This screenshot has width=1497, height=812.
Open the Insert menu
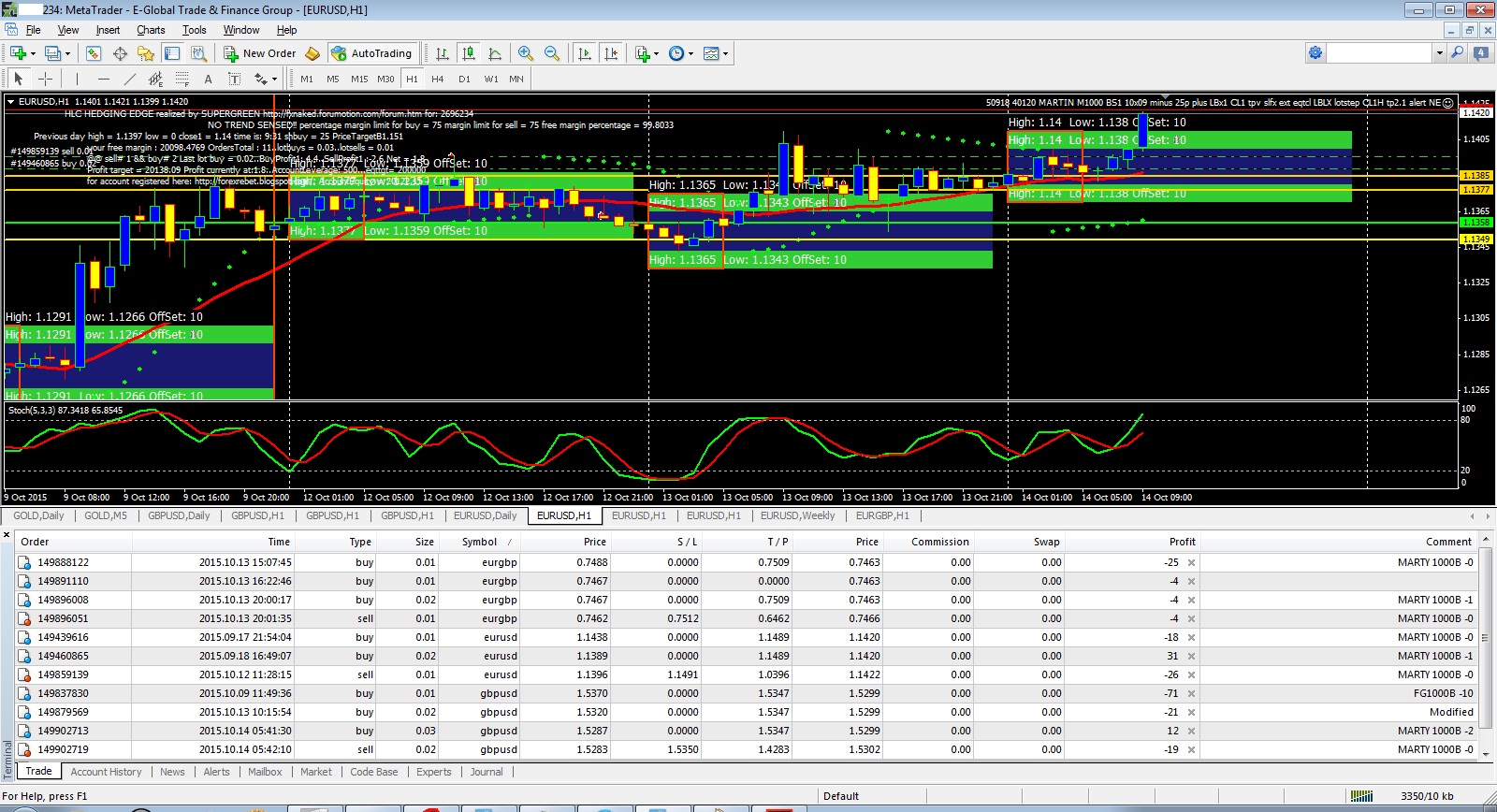point(108,30)
